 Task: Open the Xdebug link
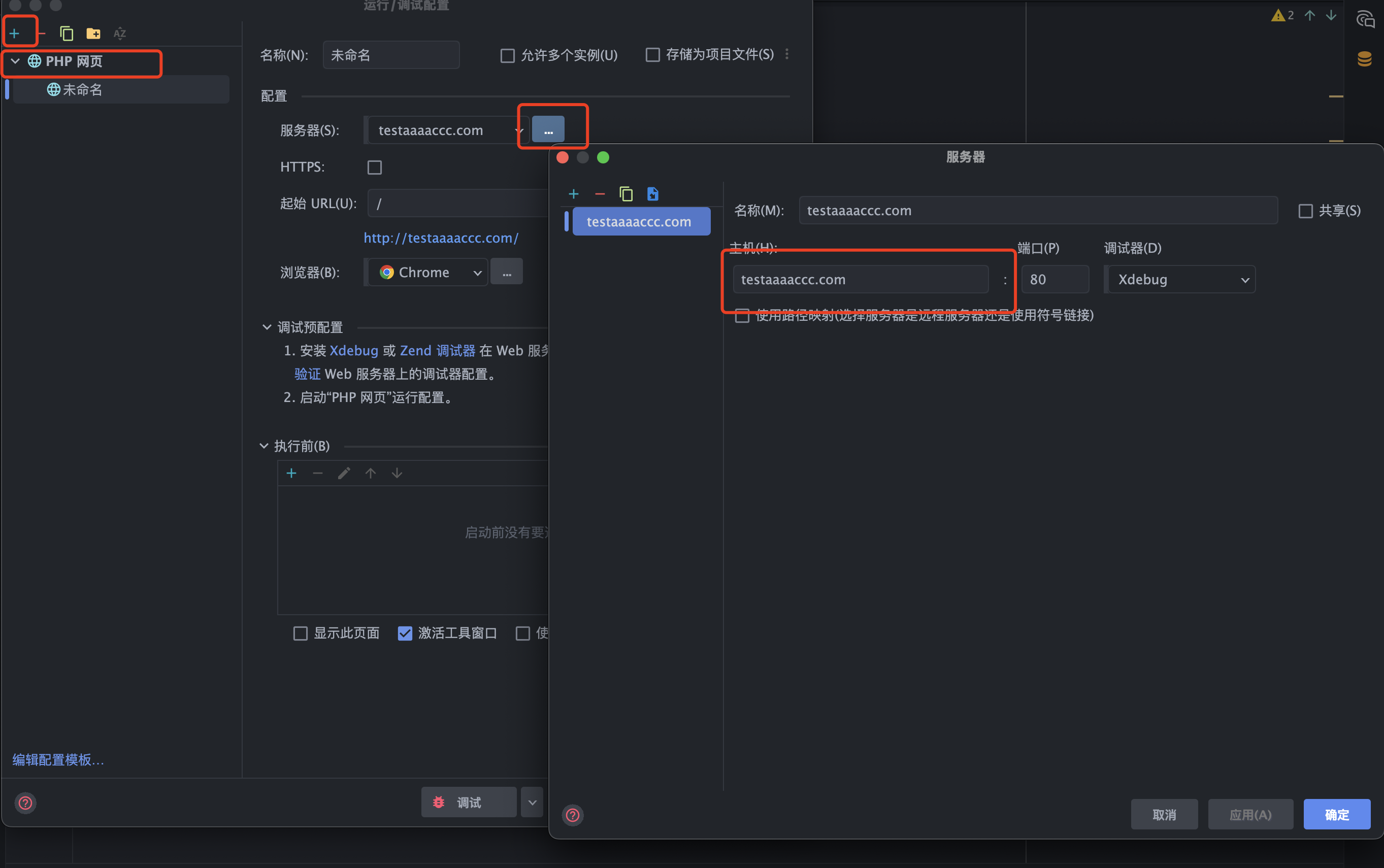(353, 350)
